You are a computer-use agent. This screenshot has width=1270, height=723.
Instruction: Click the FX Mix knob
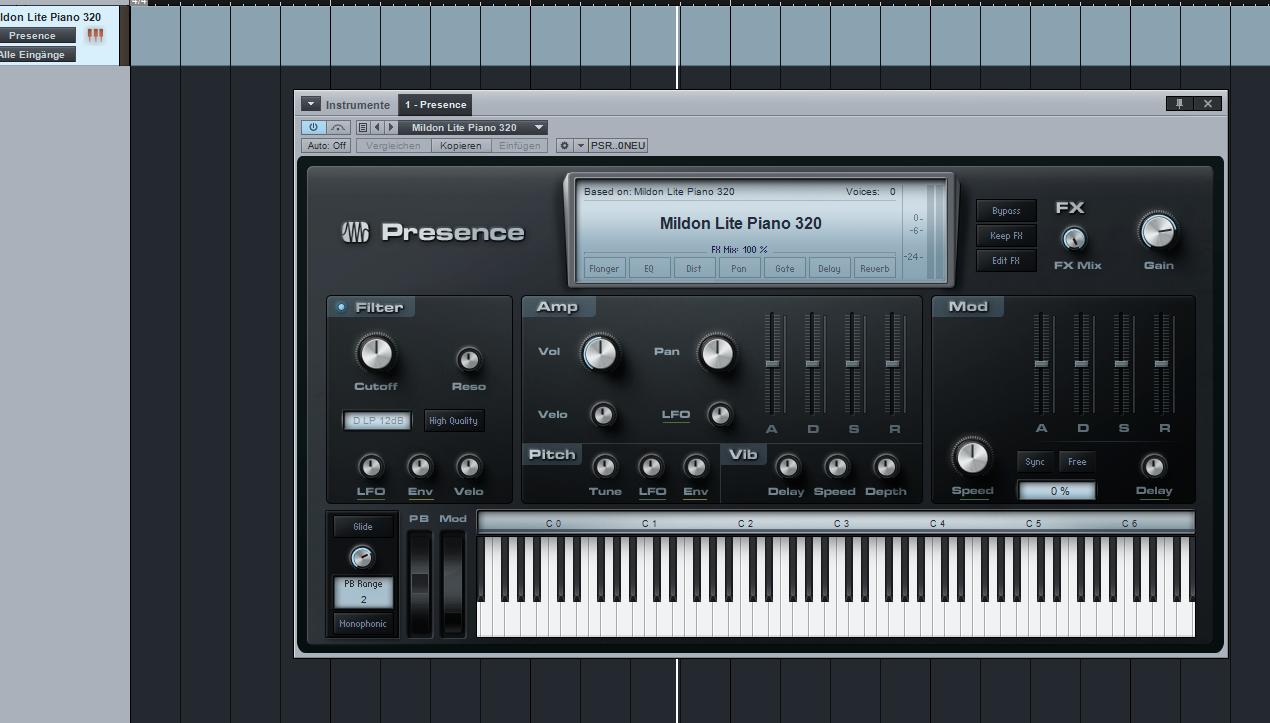pyautogui.click(x=1073, y=239)
